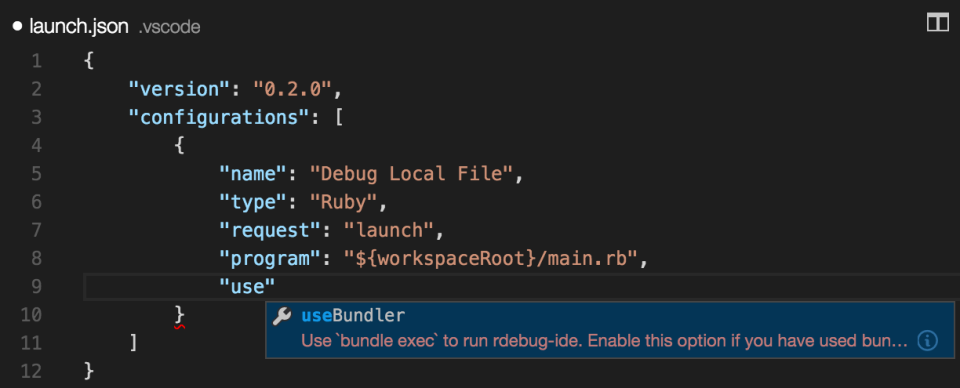The image size is (960, 388).
Task: Click the "0.2.0" version value
Action: 293,89
